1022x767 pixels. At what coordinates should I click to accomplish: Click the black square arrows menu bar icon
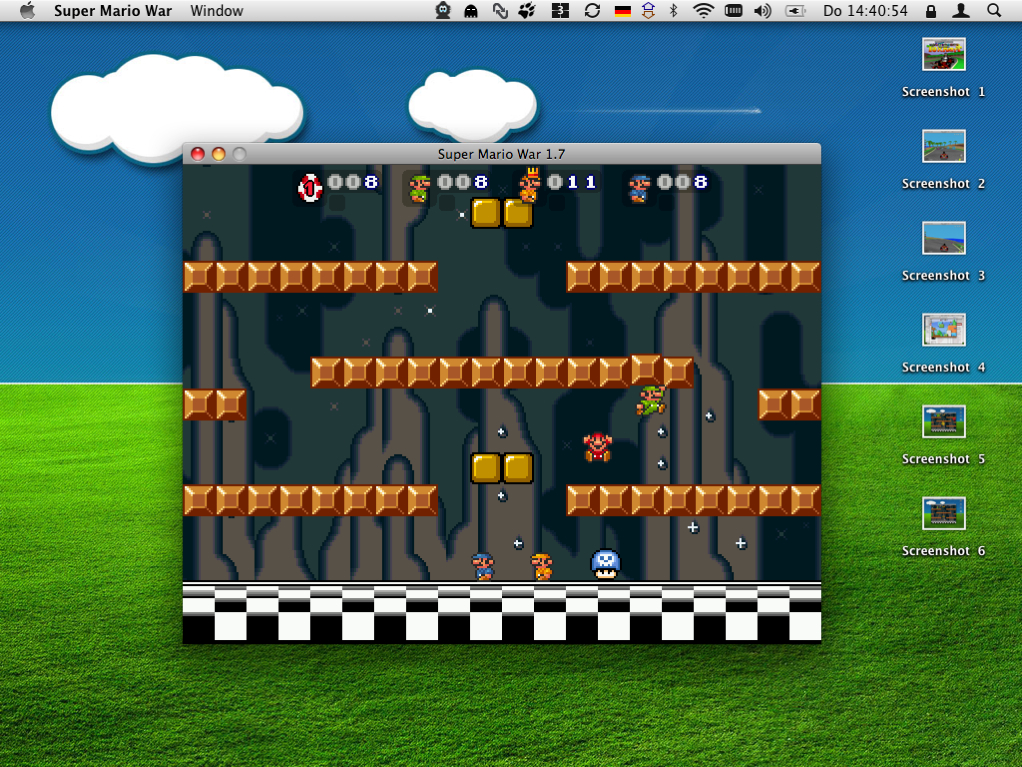click(560, 10)
